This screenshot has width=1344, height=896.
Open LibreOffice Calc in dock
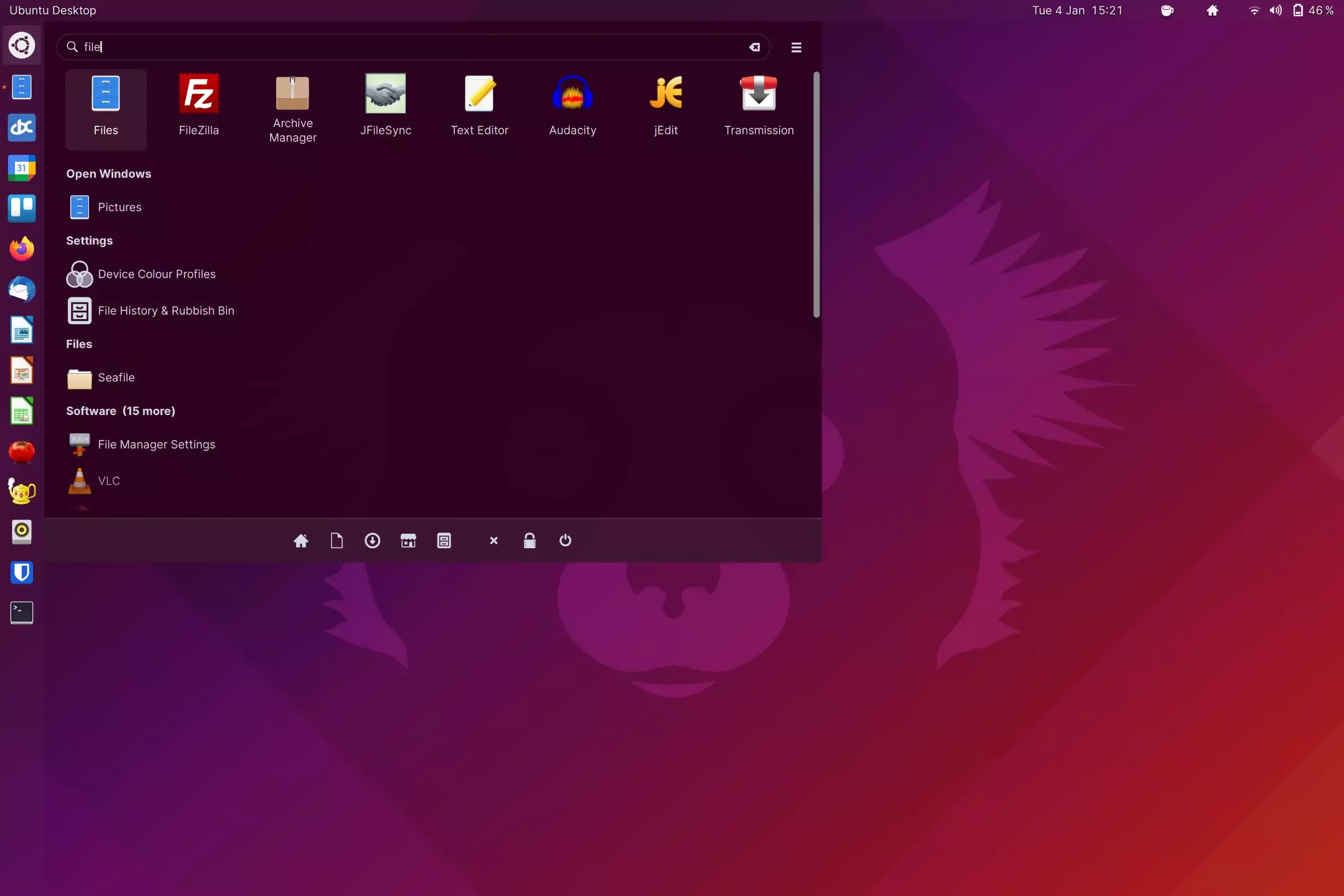tap(22, 411)
